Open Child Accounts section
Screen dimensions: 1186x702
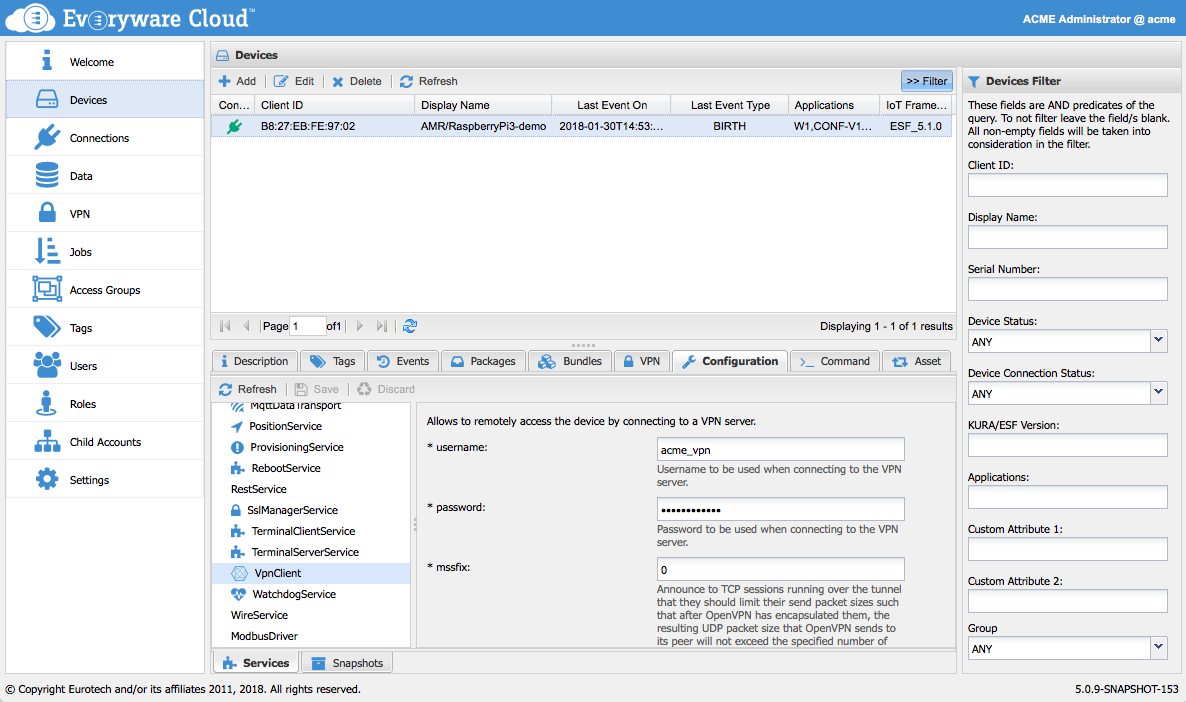tap(105, 442)
